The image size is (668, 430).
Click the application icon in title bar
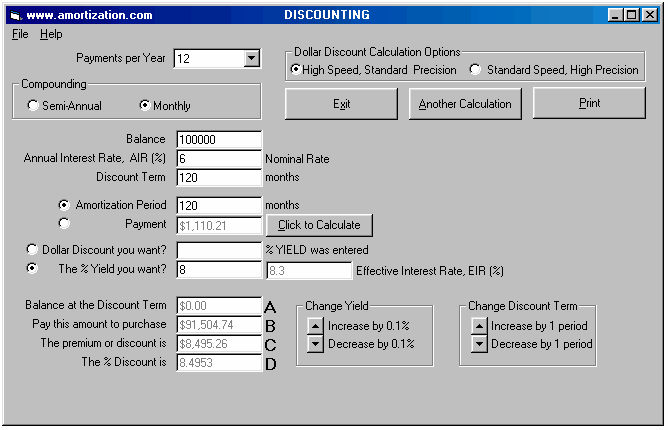click(x=14, y=15)
